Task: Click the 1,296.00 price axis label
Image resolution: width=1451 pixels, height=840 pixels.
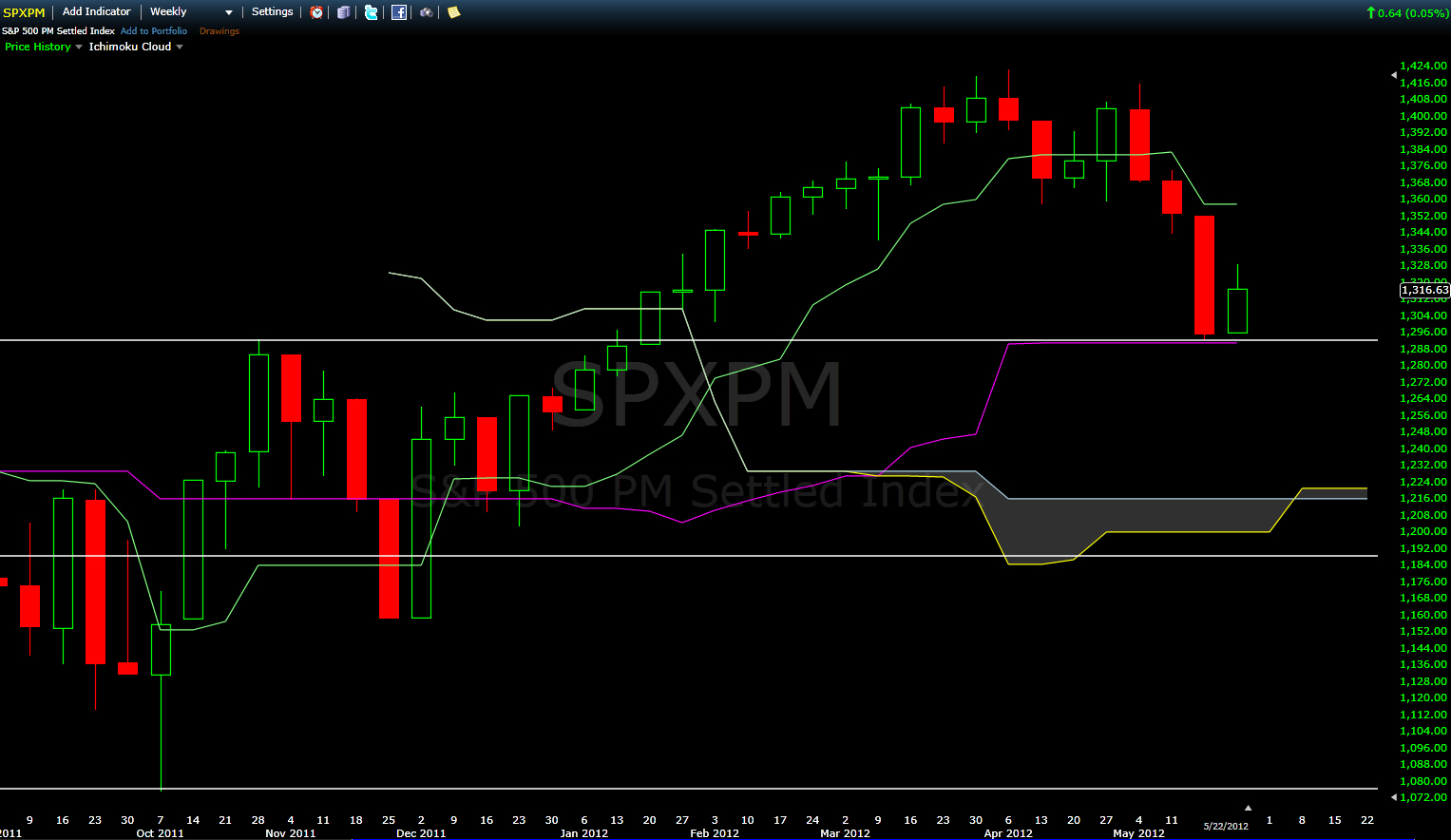Action: coord(1423,332)
